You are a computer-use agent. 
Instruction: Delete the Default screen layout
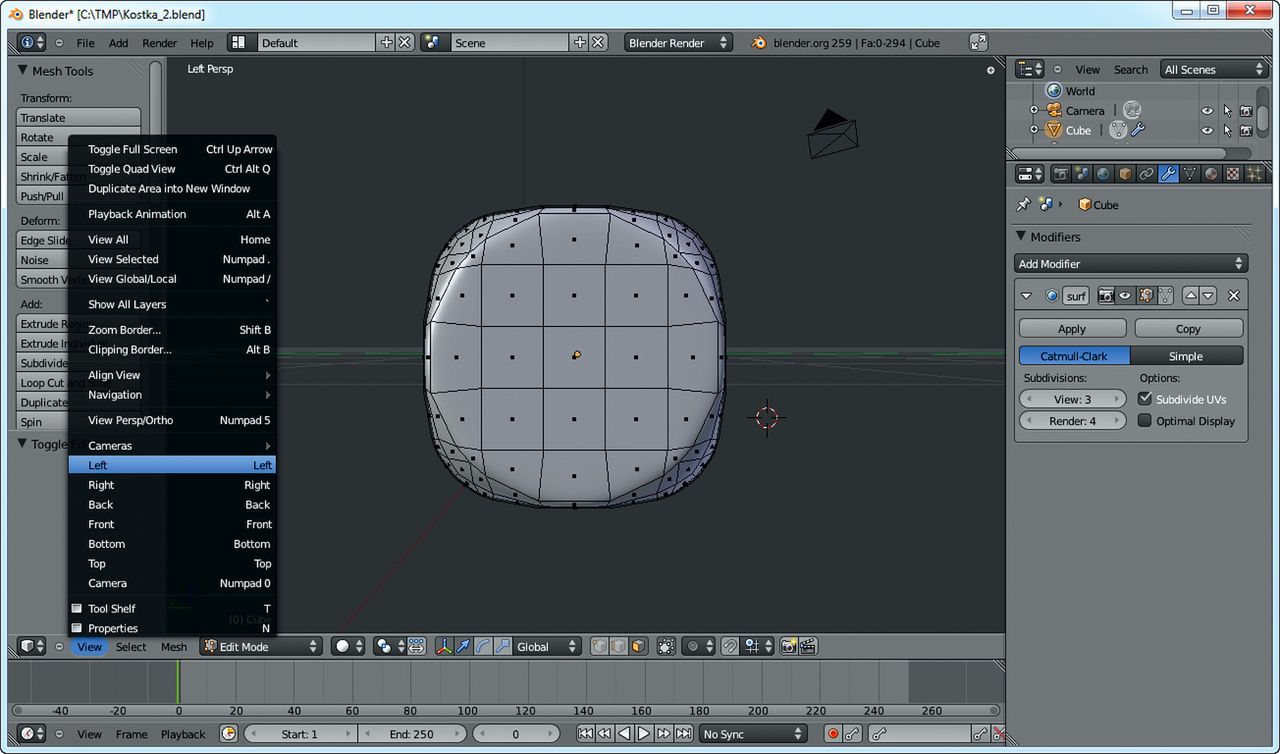coord(405,42)
